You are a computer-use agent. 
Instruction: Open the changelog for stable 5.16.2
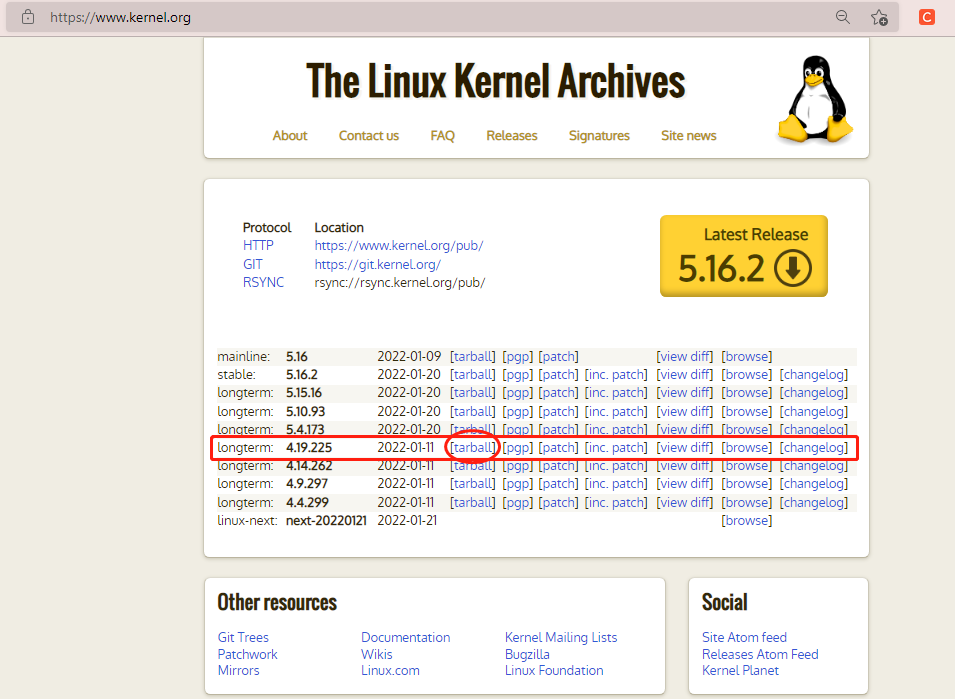coord(813,374)
